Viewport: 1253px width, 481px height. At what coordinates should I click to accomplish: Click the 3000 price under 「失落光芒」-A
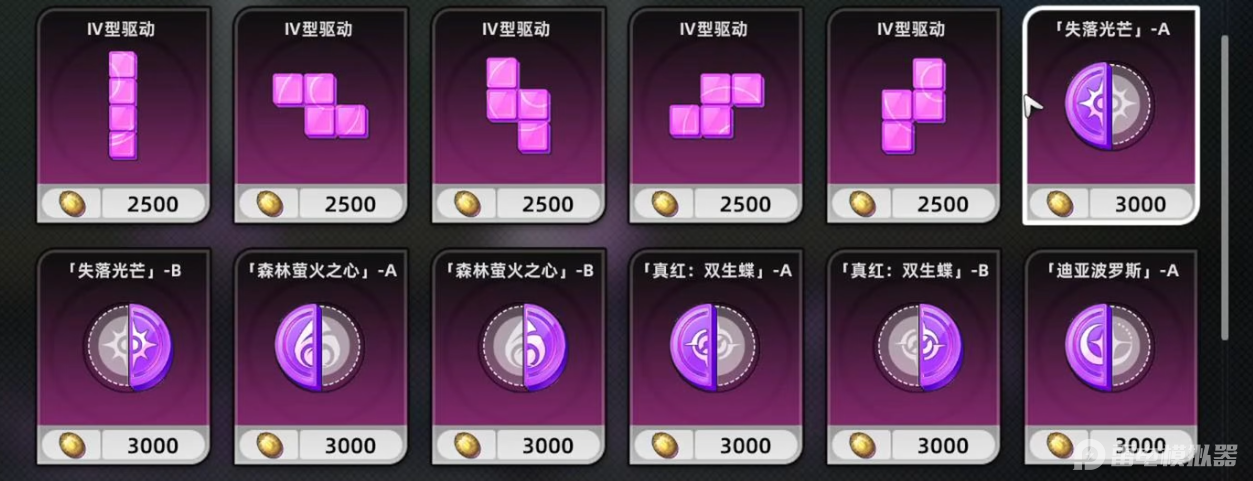[1140, 204]
